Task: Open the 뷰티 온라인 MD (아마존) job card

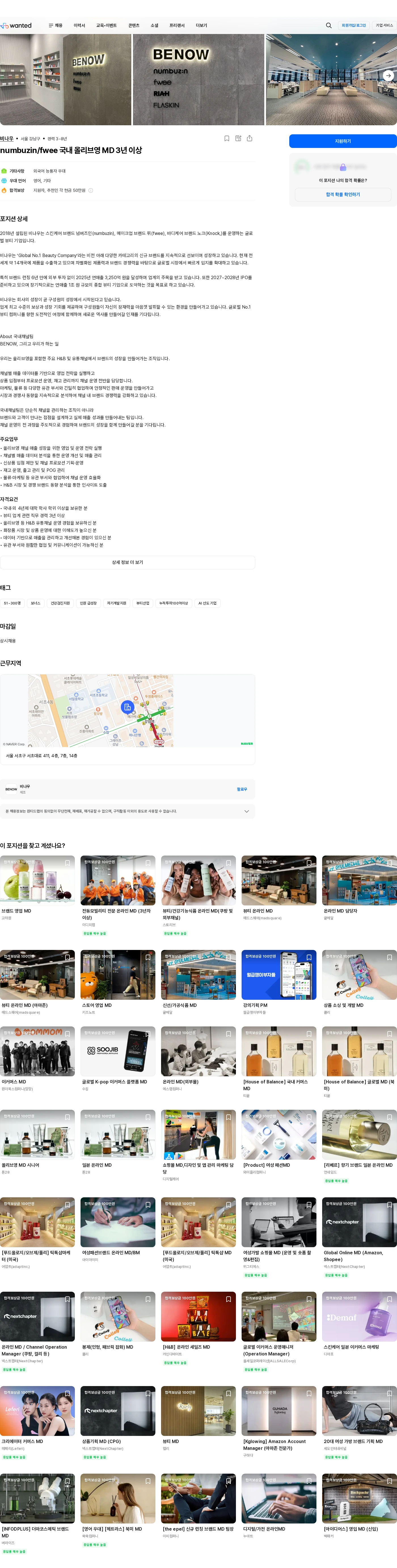Action: point(37,983)
